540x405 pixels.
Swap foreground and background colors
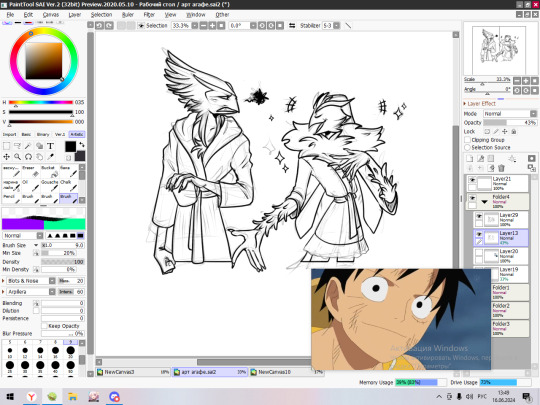pos(82,144)
